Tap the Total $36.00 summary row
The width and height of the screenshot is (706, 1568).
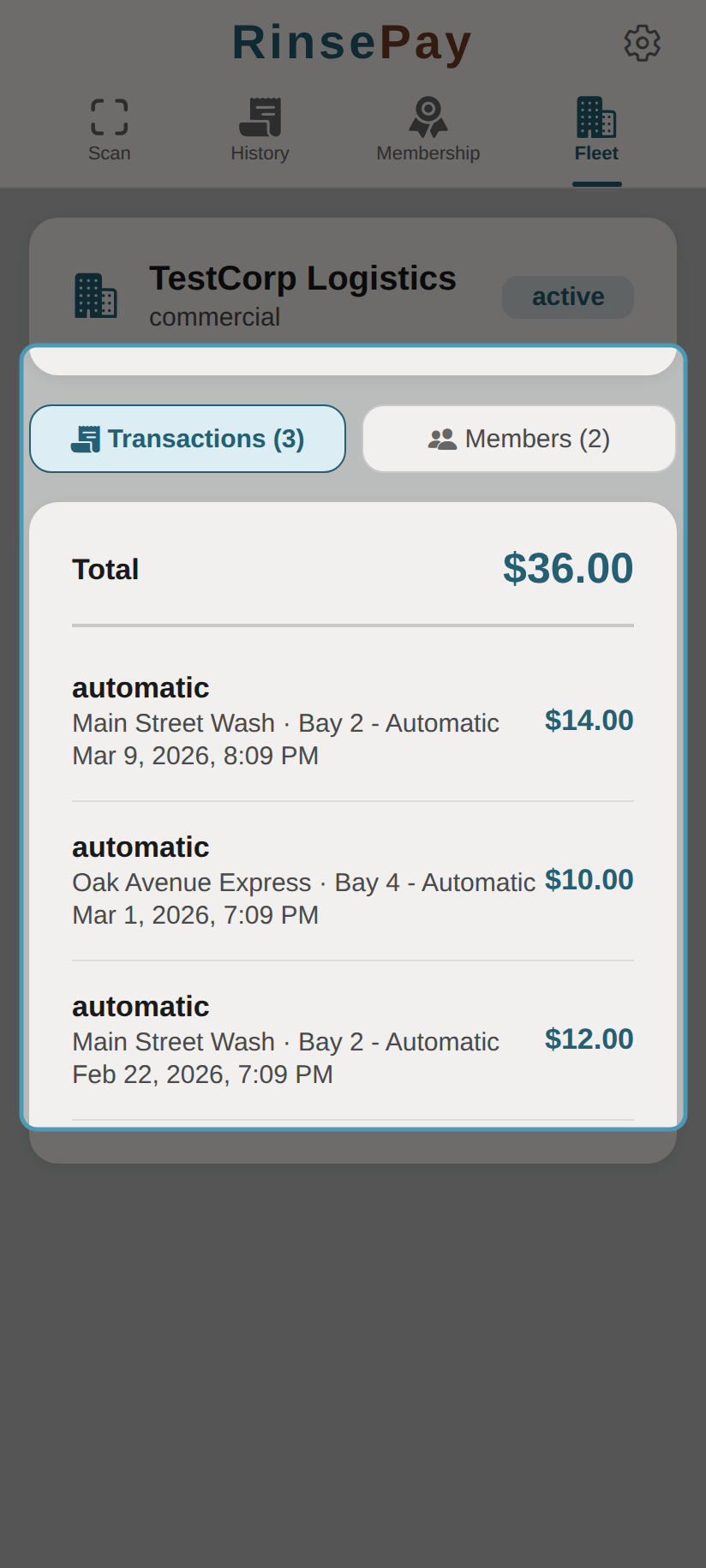[352, 568]
